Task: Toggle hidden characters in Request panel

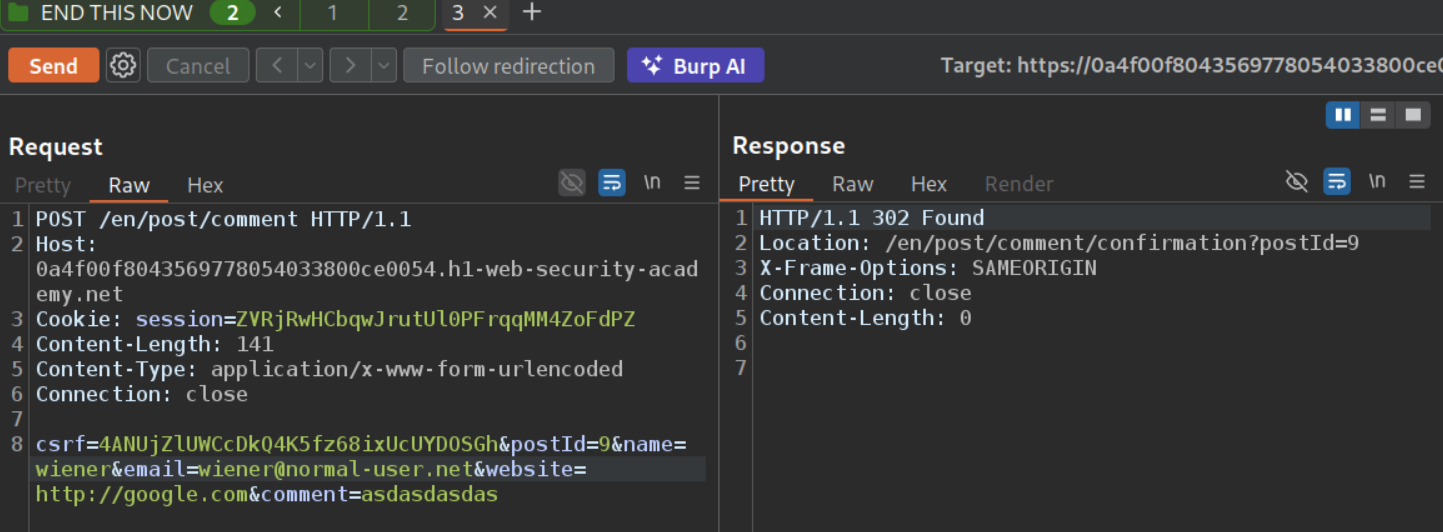Action: [x=572, y=183]
